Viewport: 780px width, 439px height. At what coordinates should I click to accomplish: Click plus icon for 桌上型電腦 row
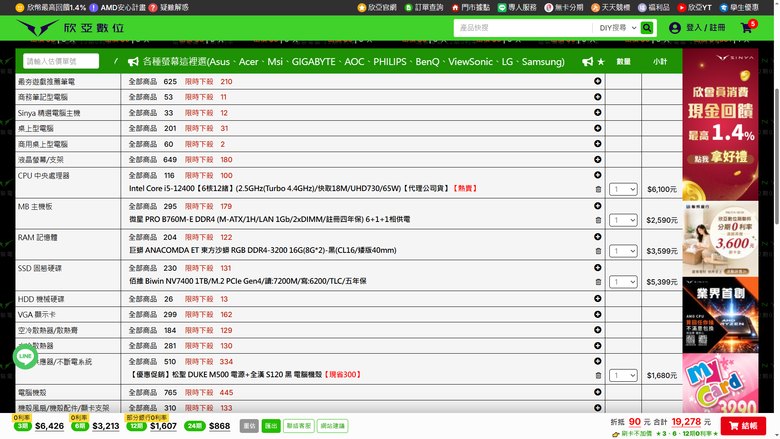[x=597, y=128]
